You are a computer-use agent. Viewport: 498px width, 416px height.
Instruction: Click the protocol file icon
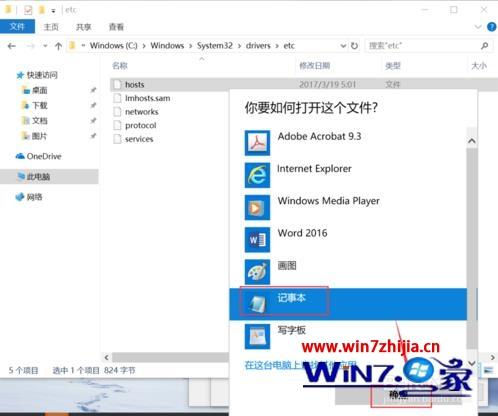pos(117,125)
